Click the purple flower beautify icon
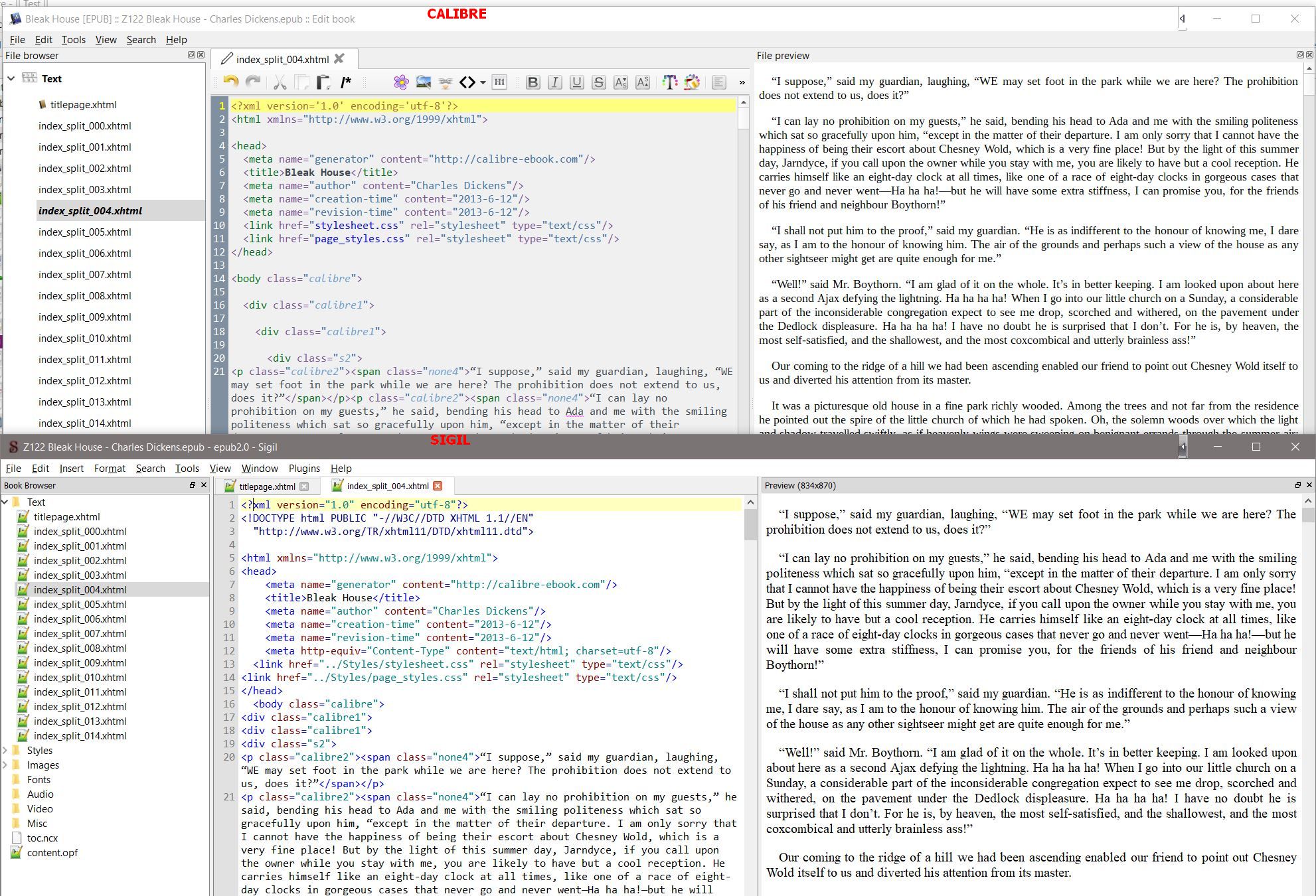Image resolution: width=1316 pixels, height=896 pixels. point(400,82)
